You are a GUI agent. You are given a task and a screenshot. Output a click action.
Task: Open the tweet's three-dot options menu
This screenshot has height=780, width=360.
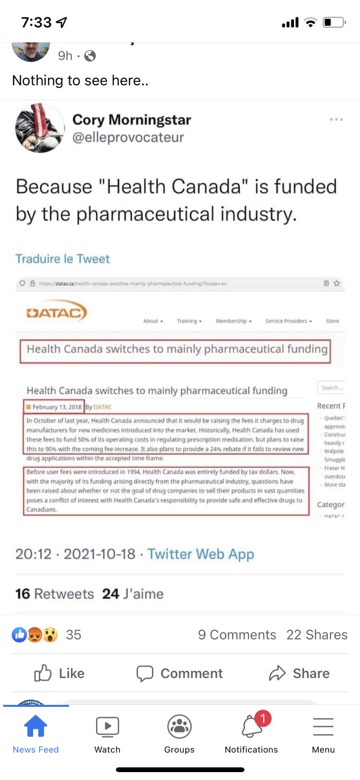click(336, 120)
